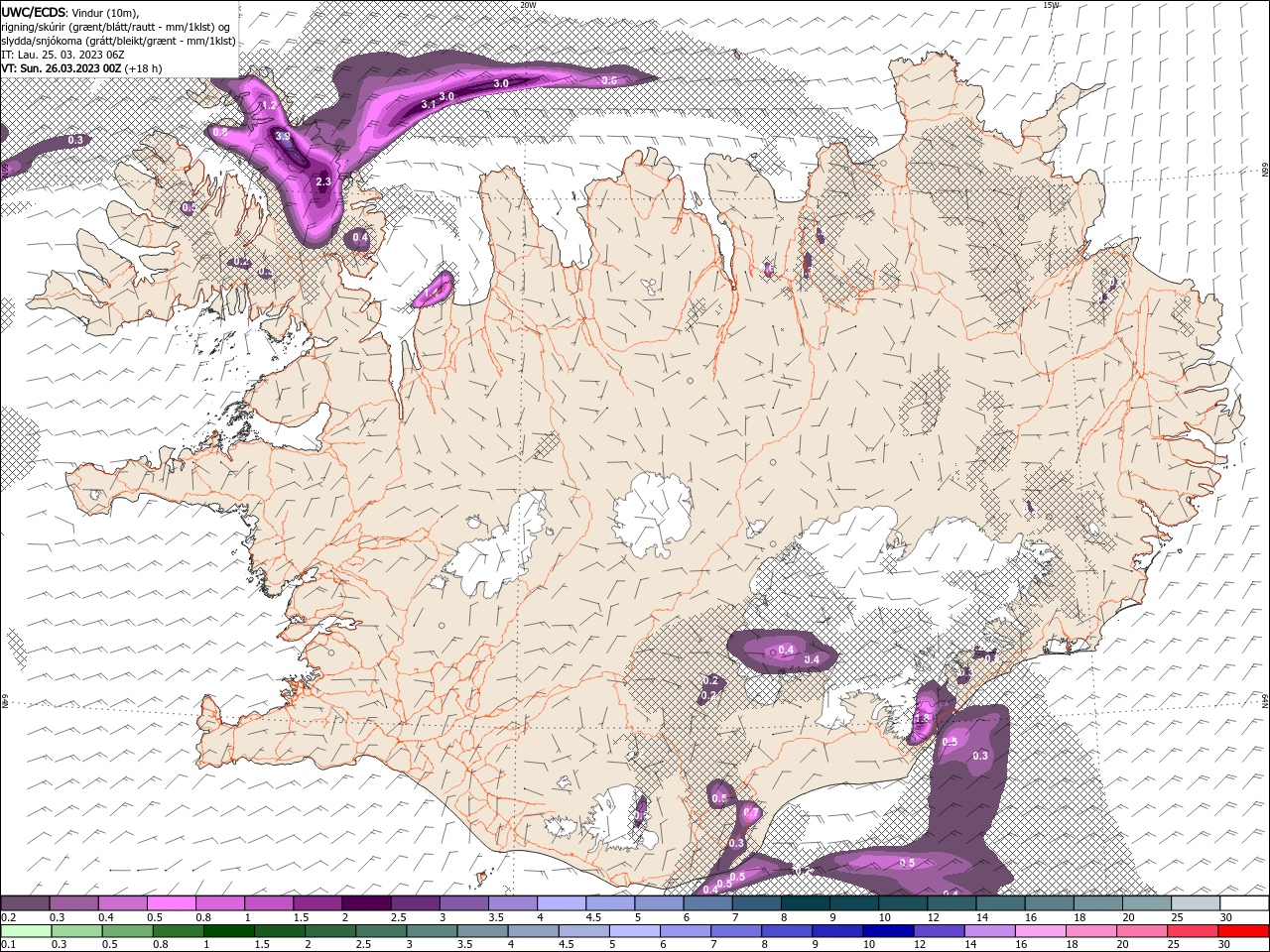Click the '20W' longitude label at top

[528, 5]
